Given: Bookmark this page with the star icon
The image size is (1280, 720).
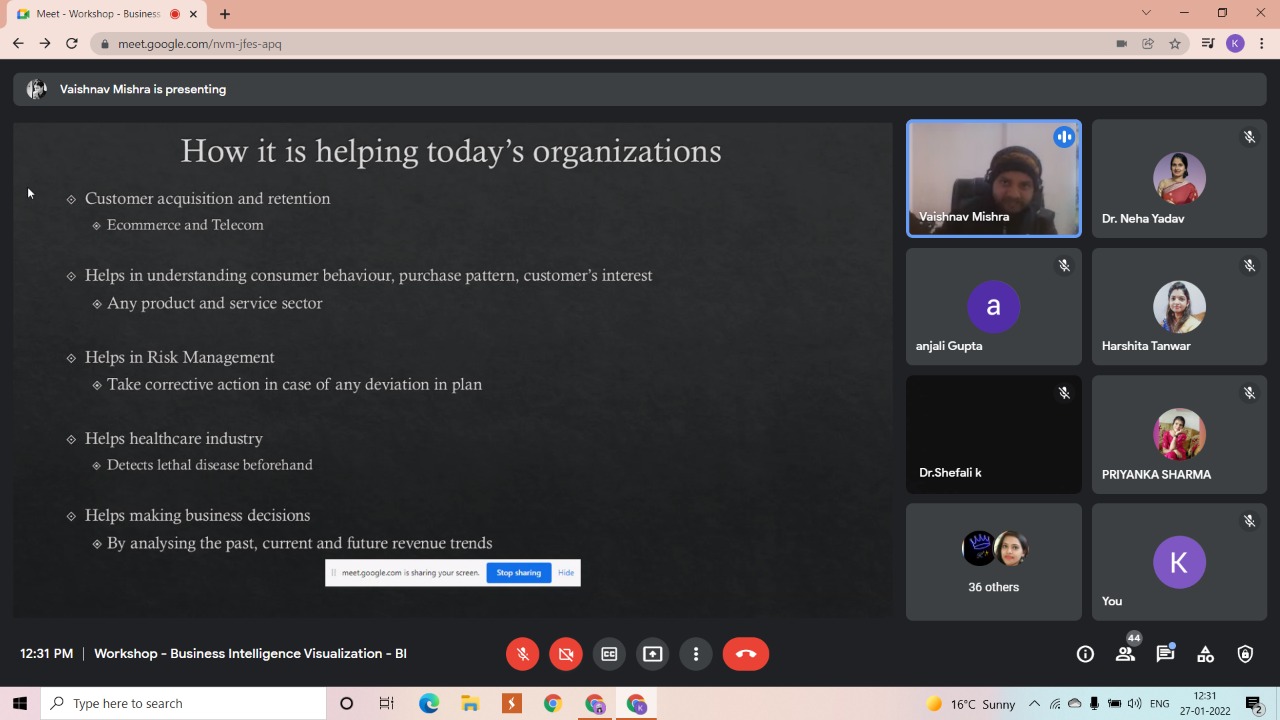Looking at the screenshot, I should coord(1175,44).
